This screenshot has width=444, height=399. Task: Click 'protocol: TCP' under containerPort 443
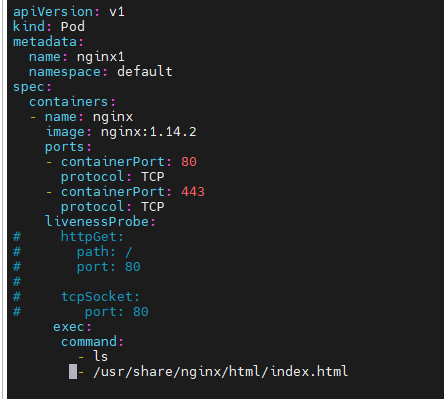pyautogui.click(x=113, y=207)
